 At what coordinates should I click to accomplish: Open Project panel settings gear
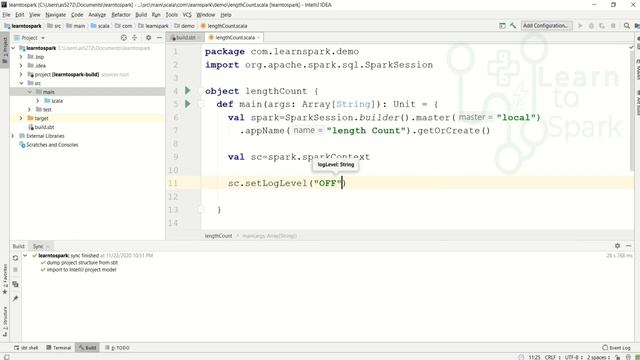[148, 38]
